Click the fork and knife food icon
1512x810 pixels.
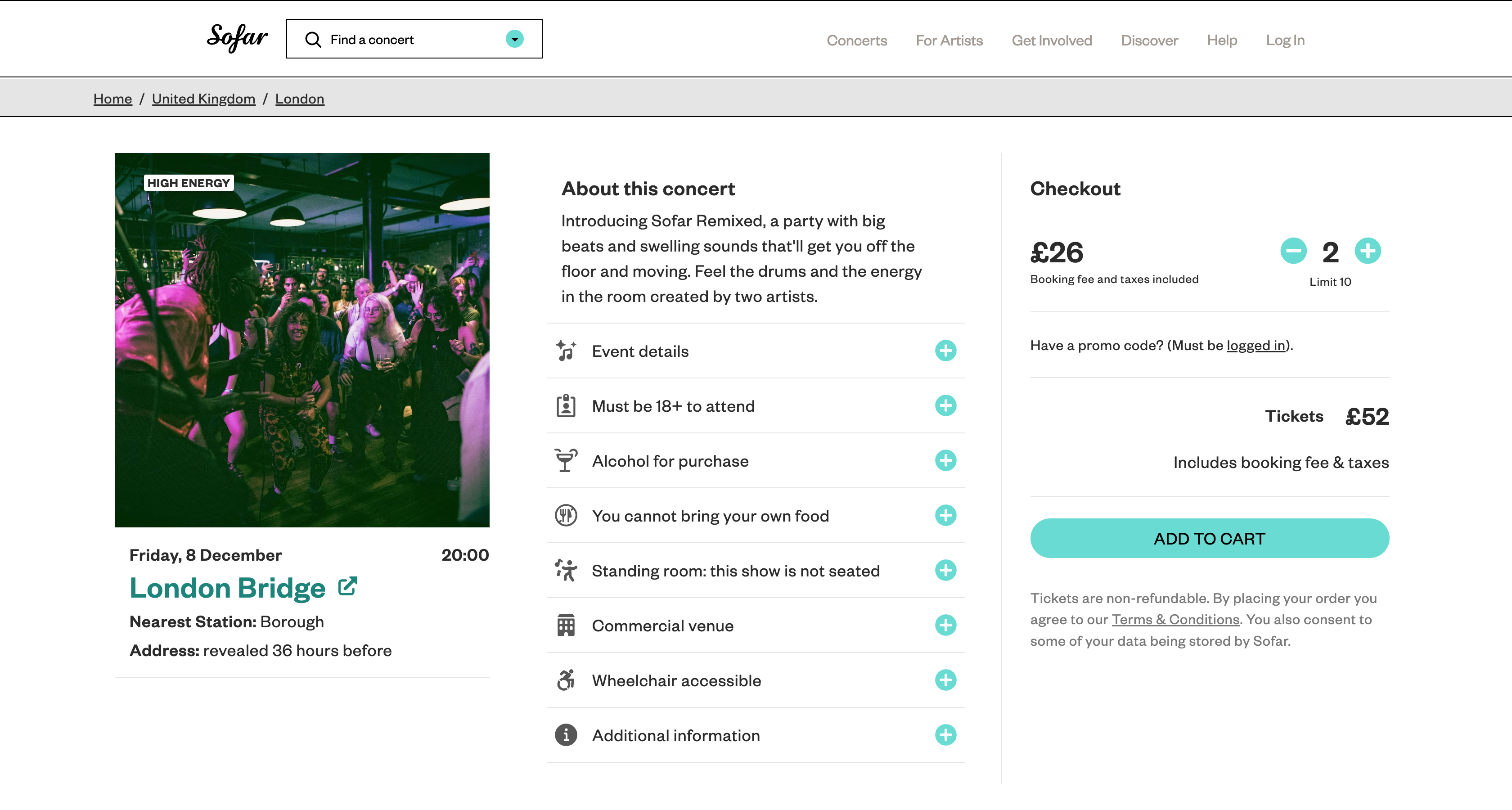tap(566, 516)
